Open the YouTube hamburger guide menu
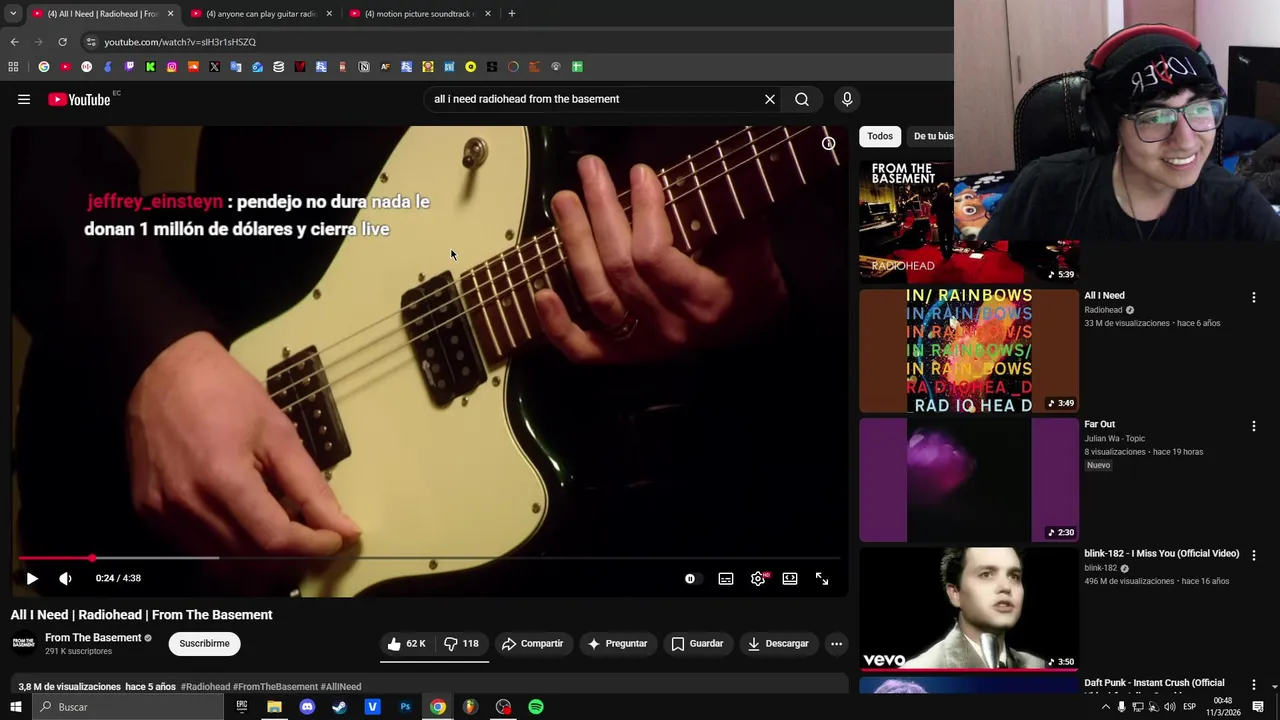The width and height of the screenshot is (1280, 720). point(24,99)
